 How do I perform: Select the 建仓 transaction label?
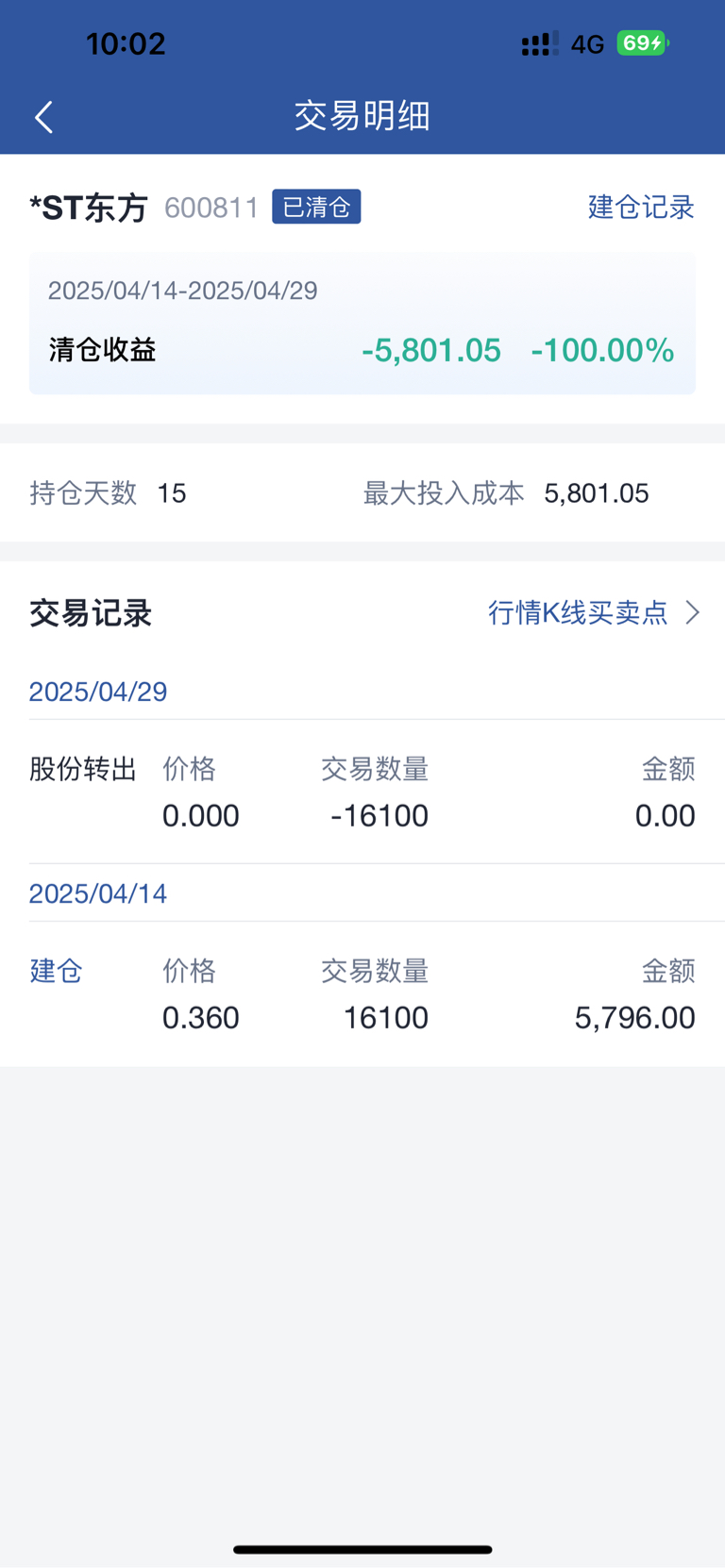[x=57, y=971]
